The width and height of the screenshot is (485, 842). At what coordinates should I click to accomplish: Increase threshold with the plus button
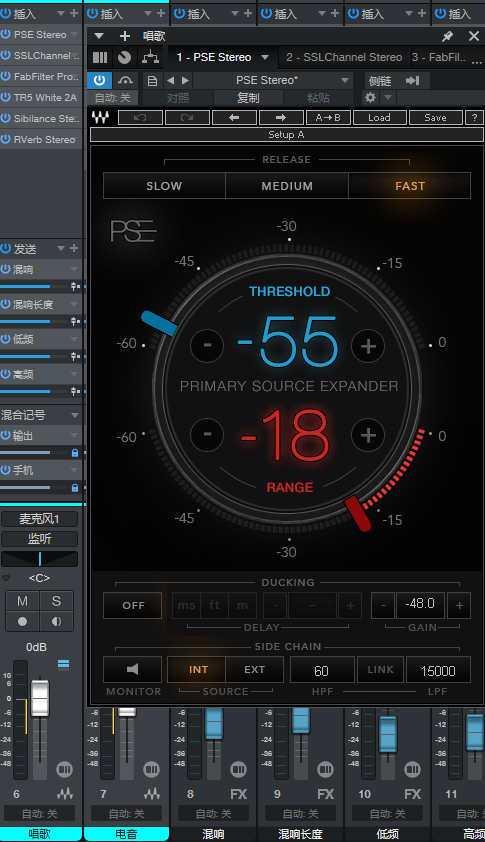[x=368, y=346]
